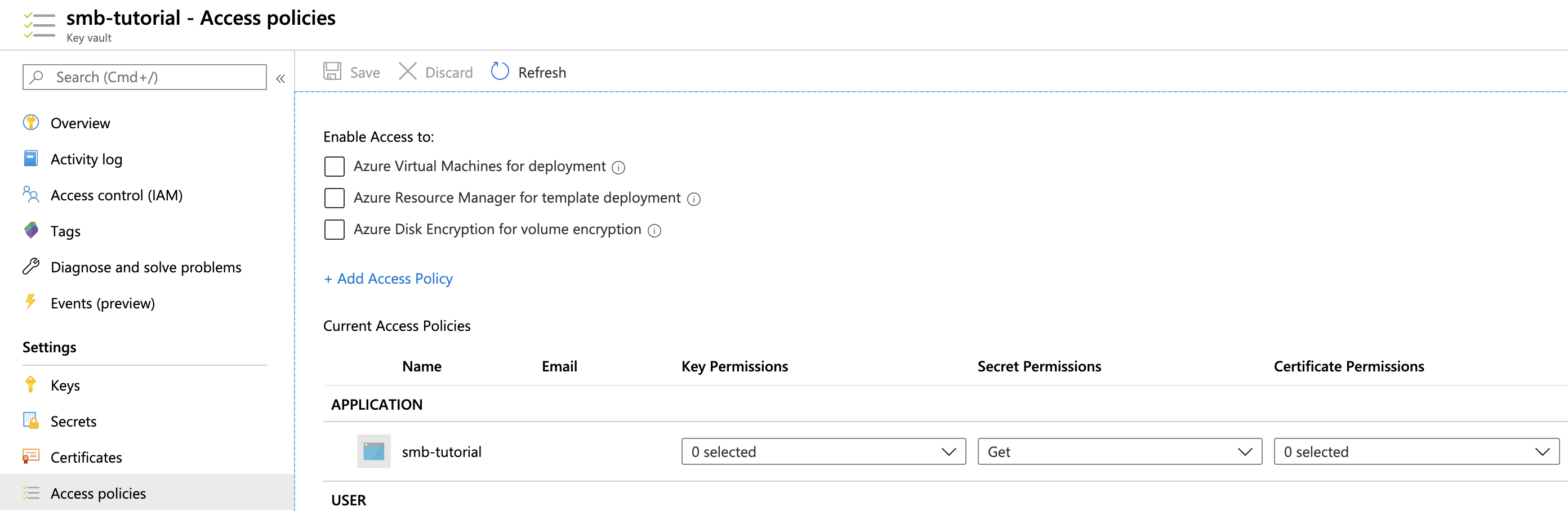Click the Add Access Policy link
The image size is (1568, 511).
[x=389, y=279]
